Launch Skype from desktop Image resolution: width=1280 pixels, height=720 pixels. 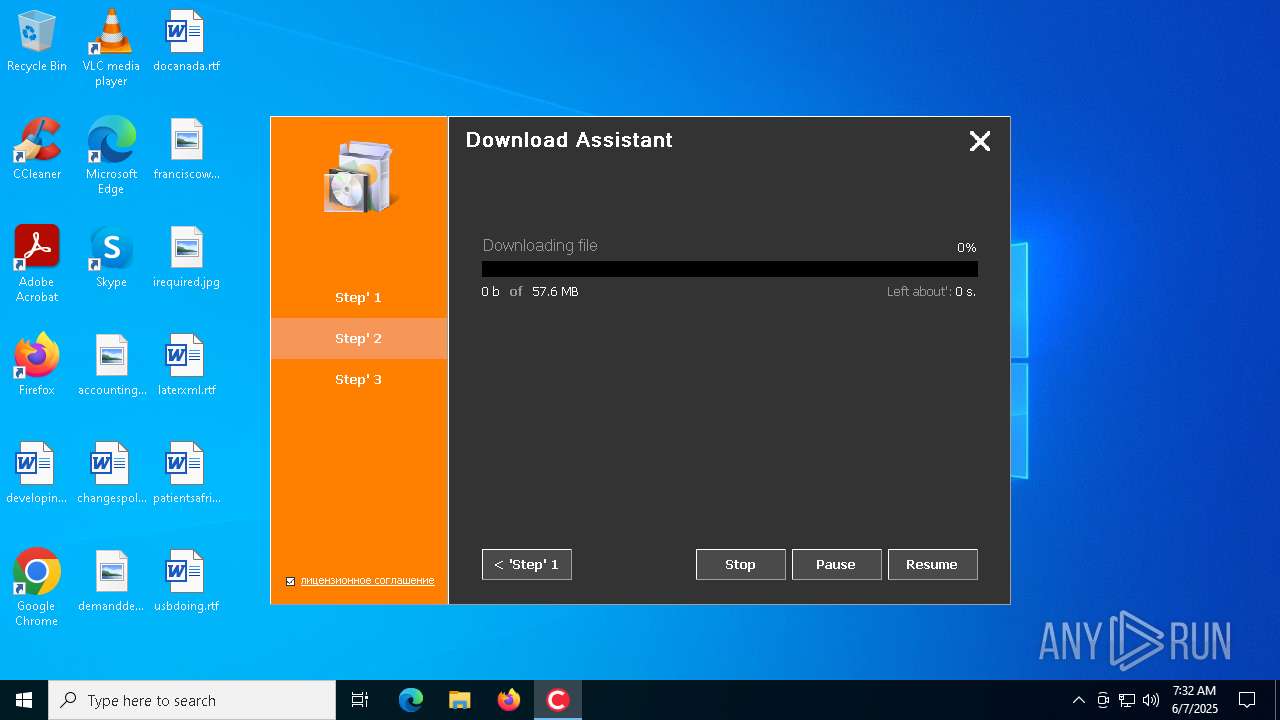[111, 258]
